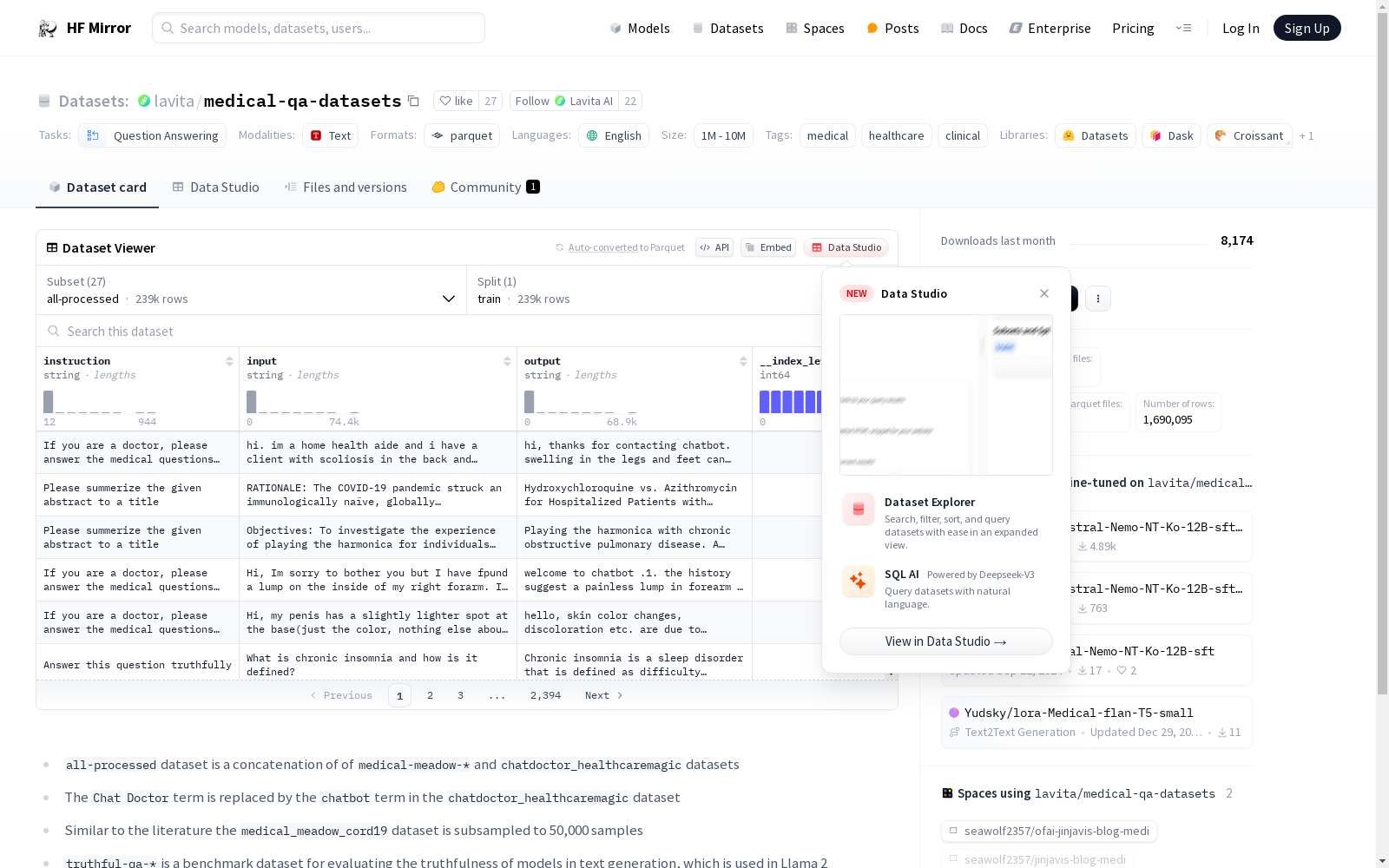The image size is (1389, 868).
Task: Open the Data Studio tab
Action: point(215,187)
